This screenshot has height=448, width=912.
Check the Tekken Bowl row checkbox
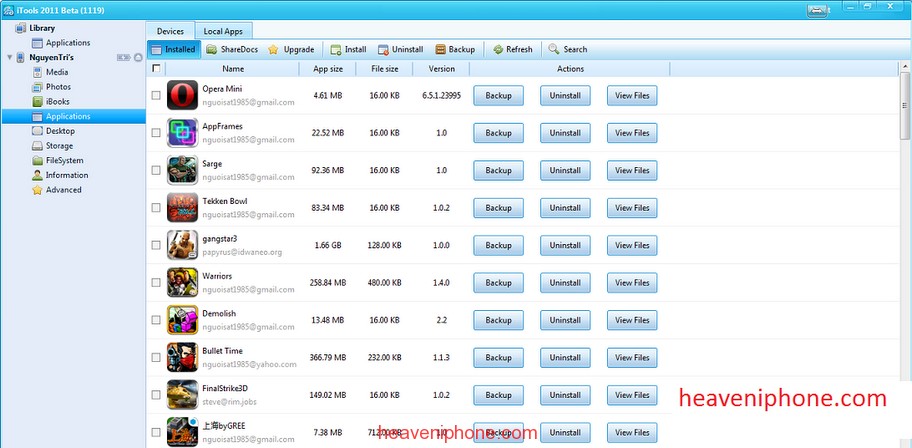[156, 208]
